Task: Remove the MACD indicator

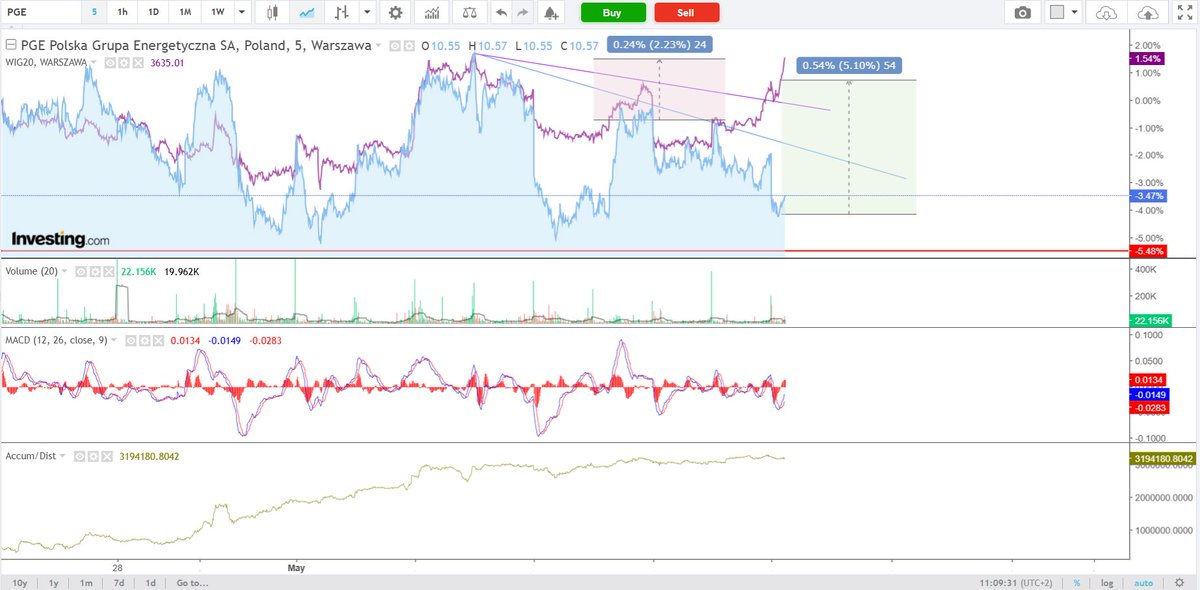Action: [x=158, y=341]
